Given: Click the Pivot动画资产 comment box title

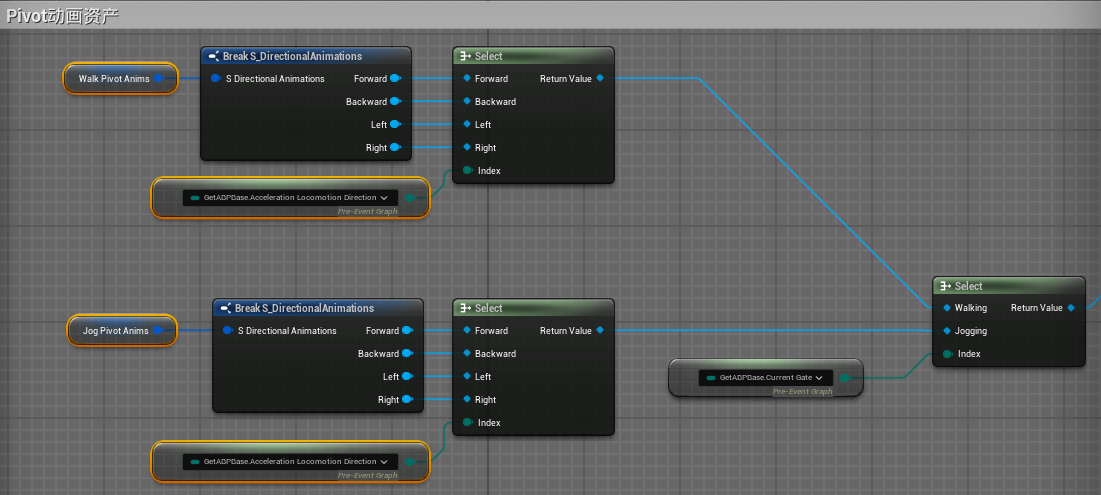Looking at the screenshot, I should coord(62,16).
